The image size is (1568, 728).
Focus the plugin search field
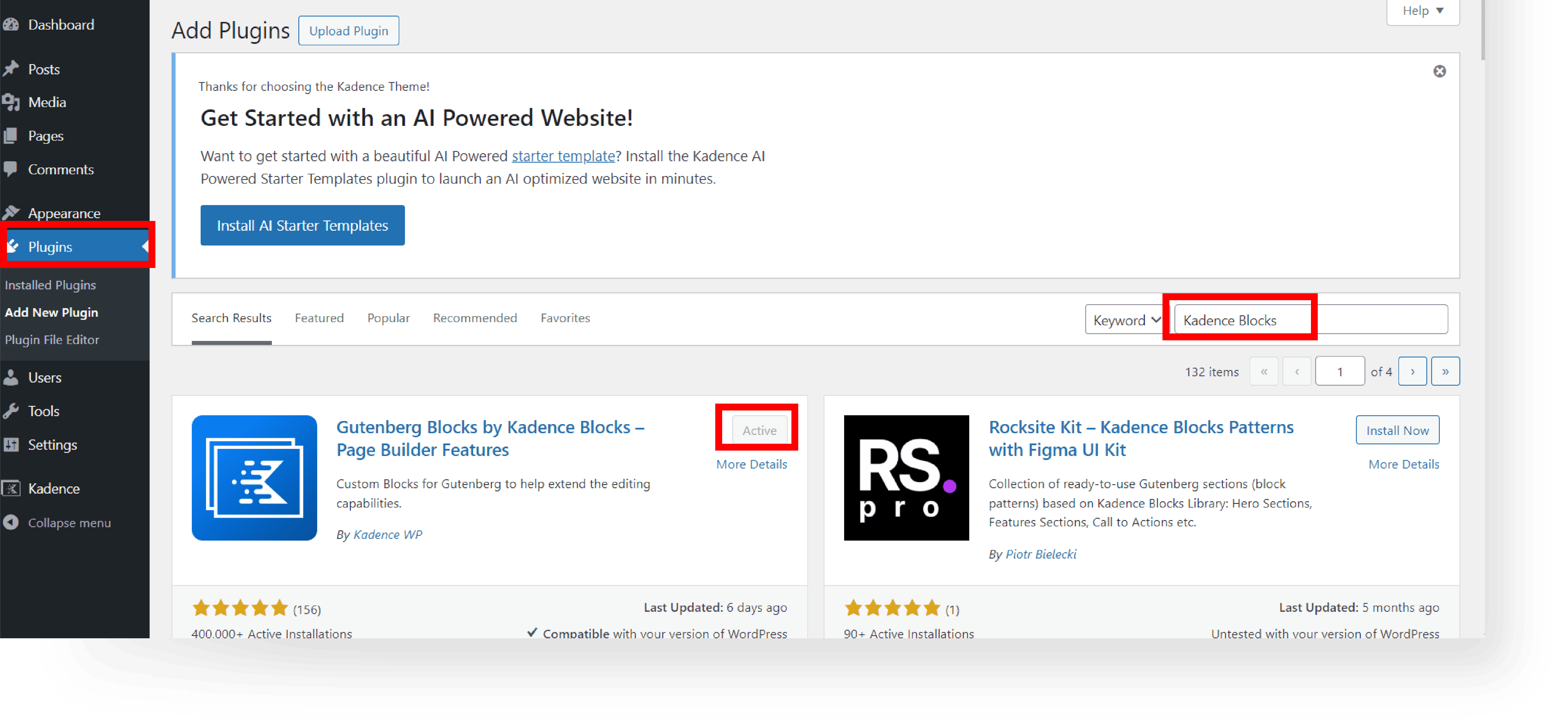(1311, 319)
